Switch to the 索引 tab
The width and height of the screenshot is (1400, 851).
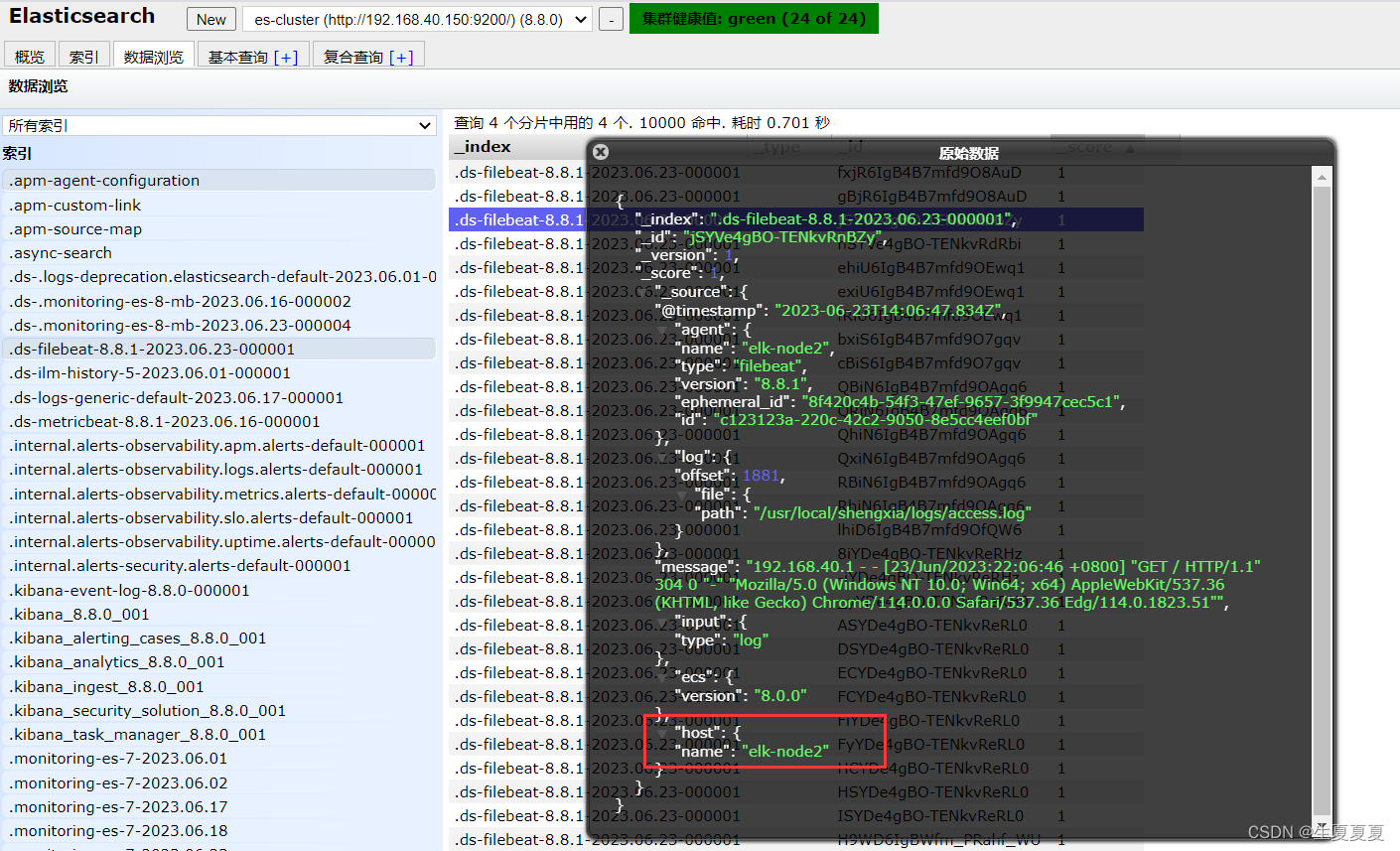point(84,57)
